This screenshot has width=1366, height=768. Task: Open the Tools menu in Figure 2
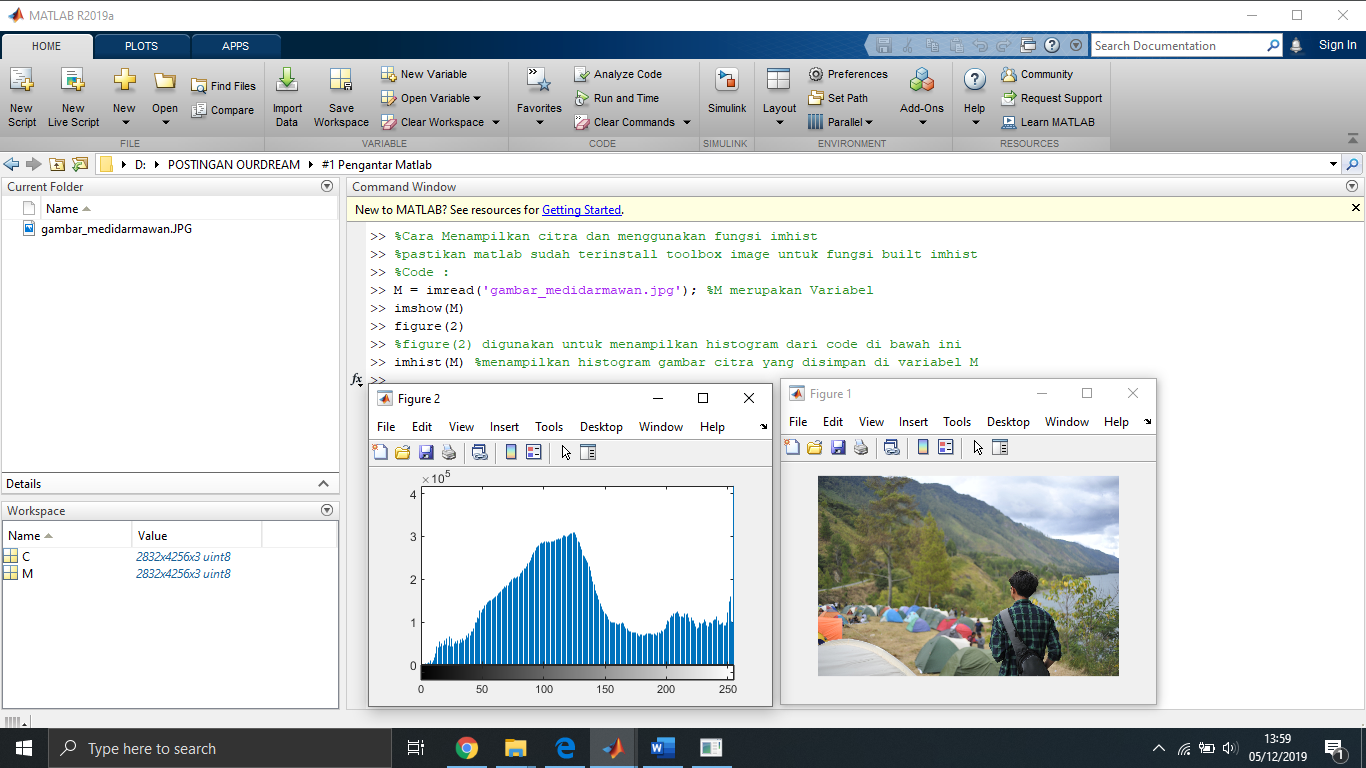(x=548, y=426)
